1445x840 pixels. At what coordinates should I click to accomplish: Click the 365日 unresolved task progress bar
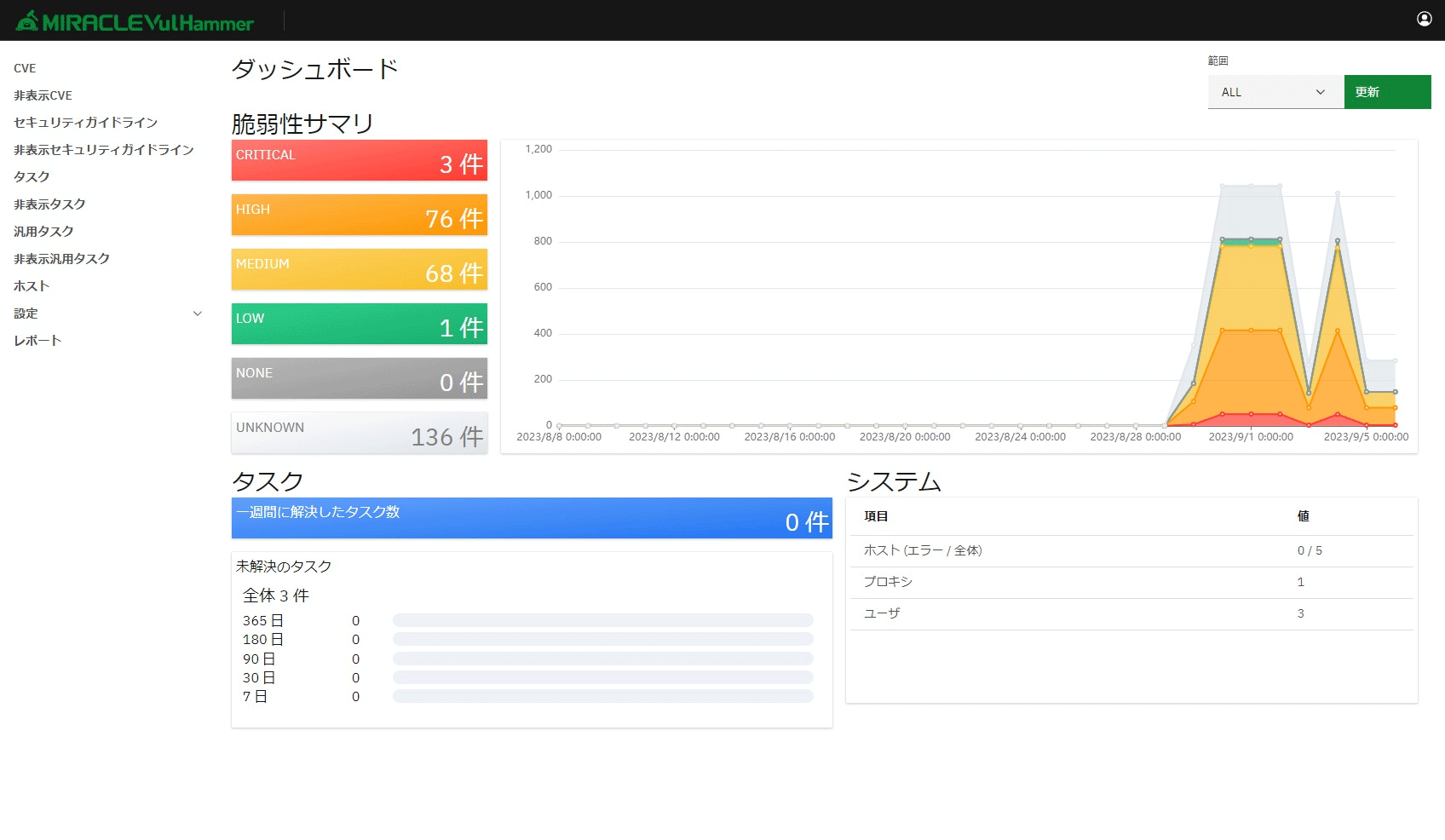tap(602, 620)
